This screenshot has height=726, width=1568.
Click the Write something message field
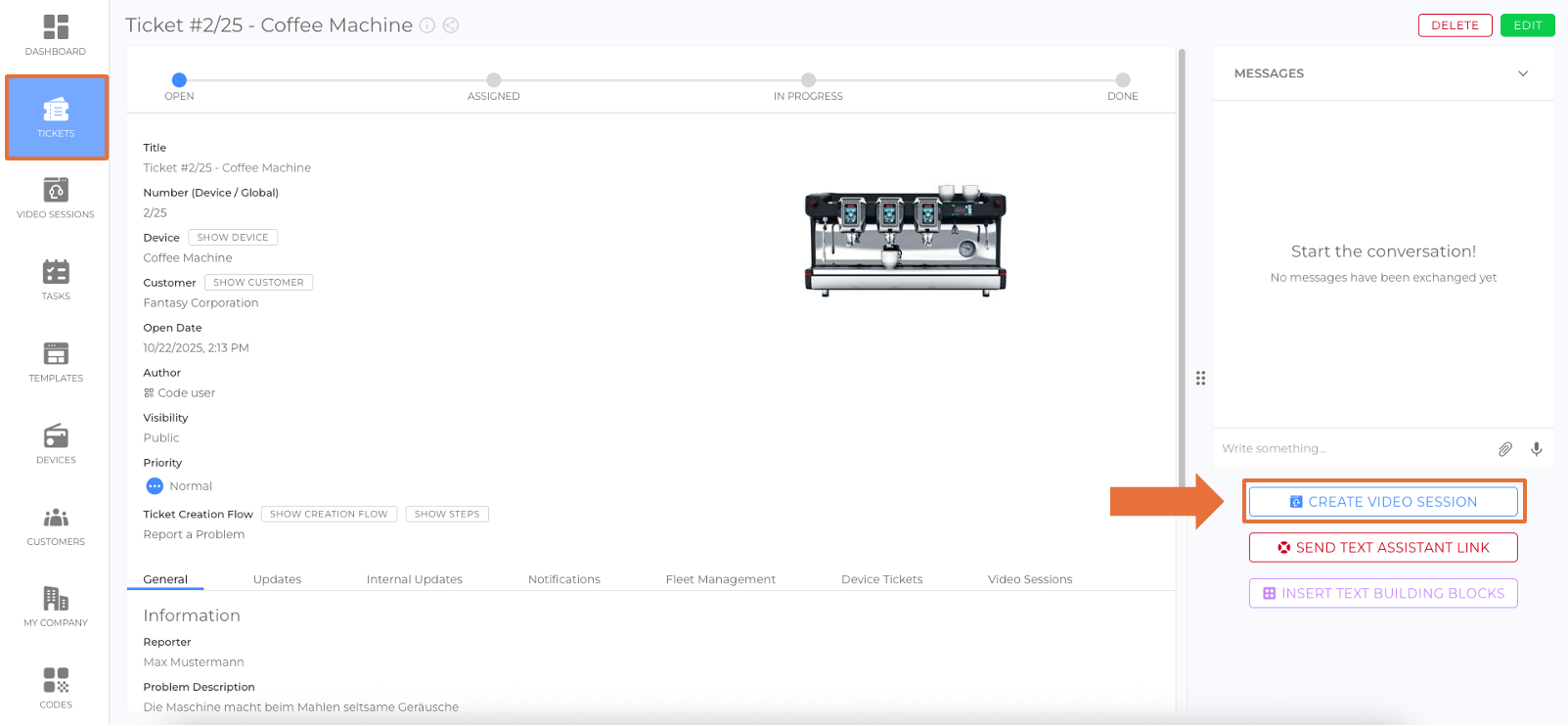tap(1350, 449)
